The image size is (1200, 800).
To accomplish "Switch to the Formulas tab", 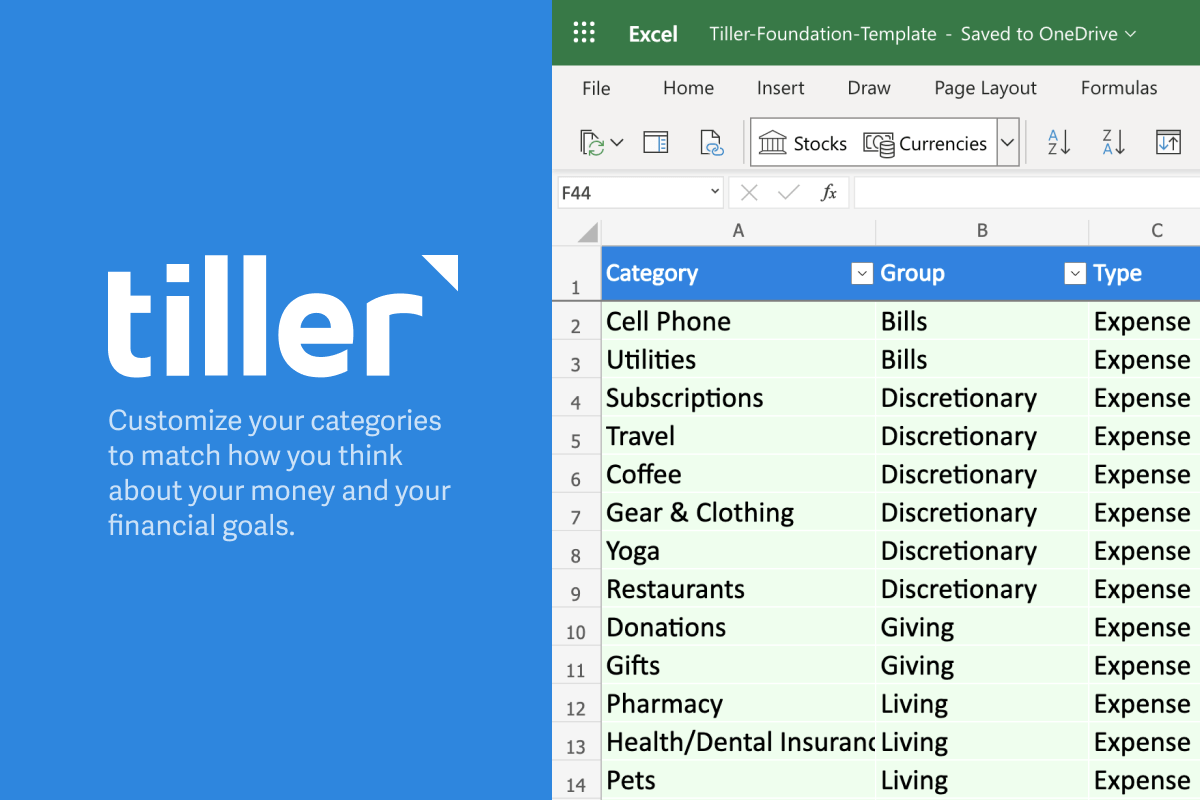I will pyautogui.click(x=1119, y=88).
